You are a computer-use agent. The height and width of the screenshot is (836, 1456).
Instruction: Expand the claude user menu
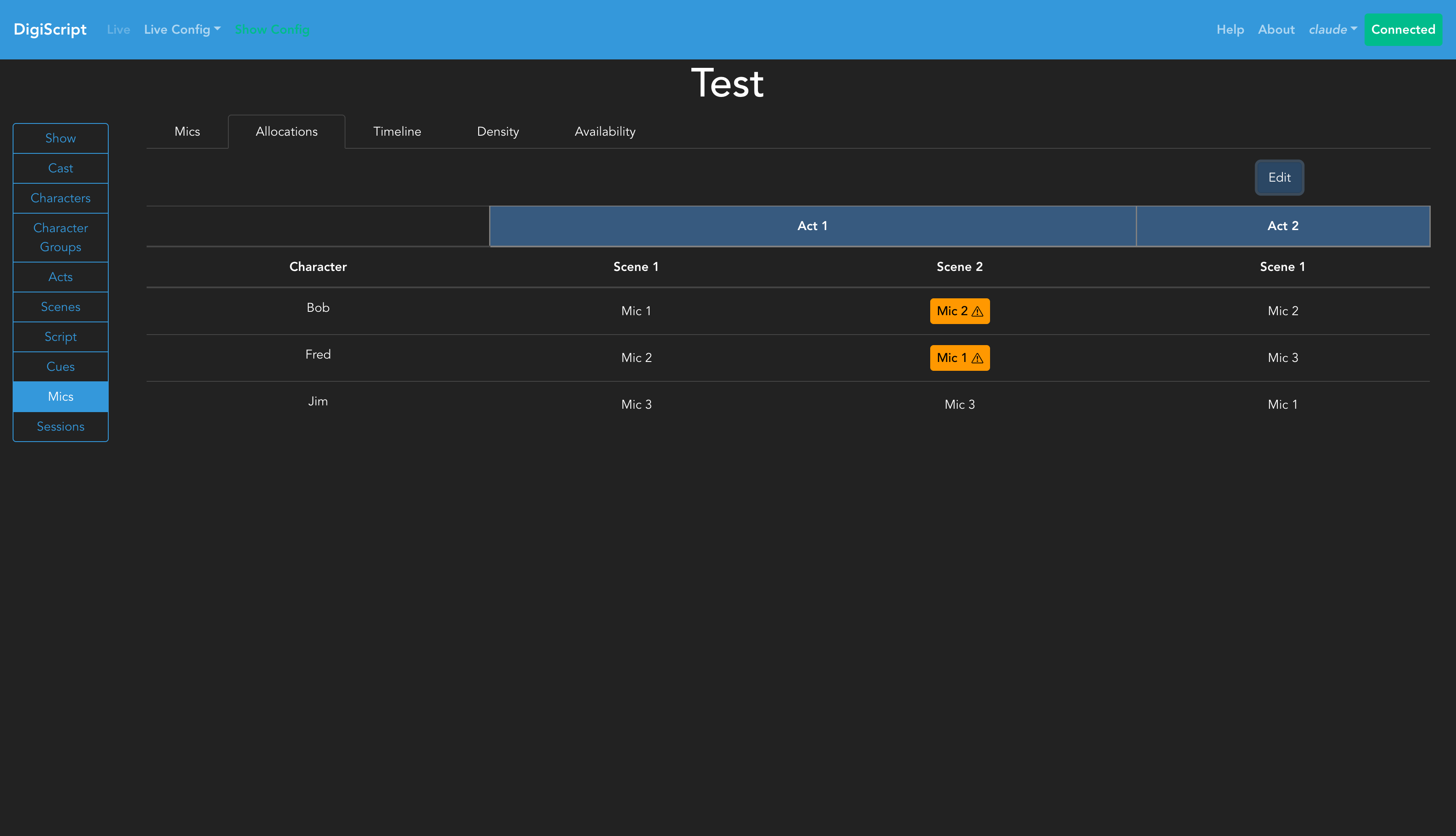[x=1332, y=29]
